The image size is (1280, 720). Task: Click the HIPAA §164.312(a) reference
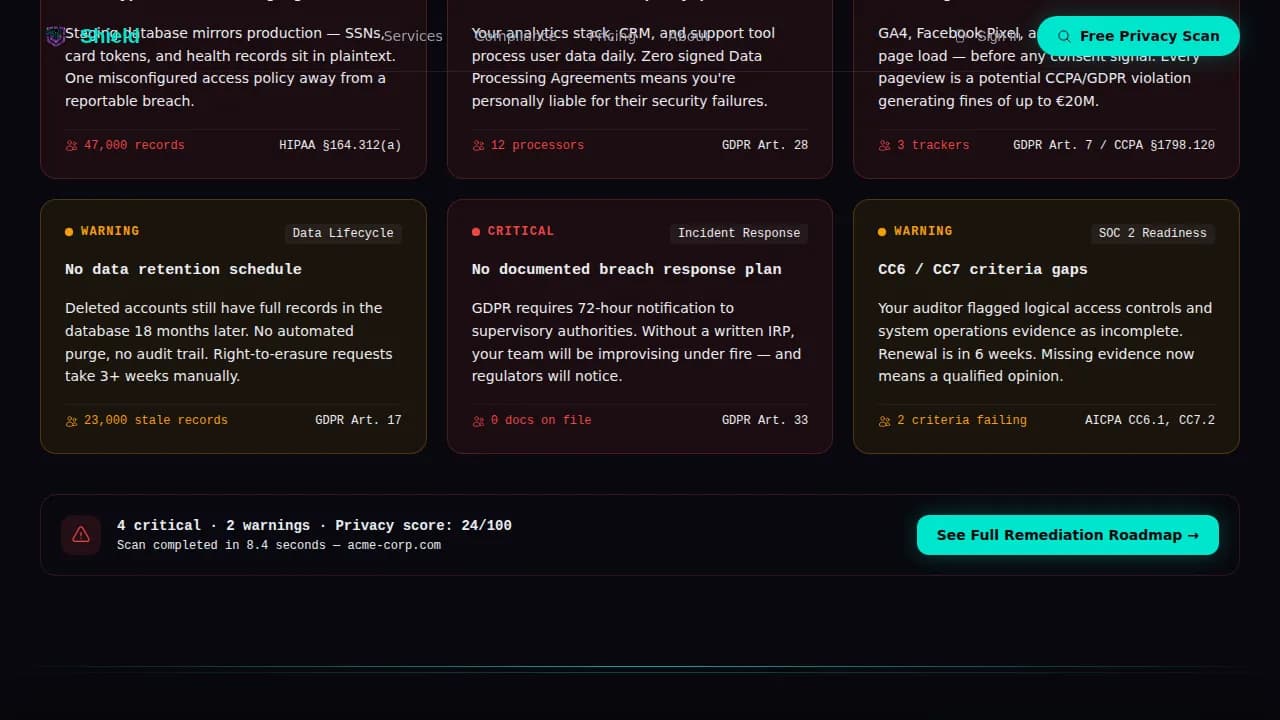tap(340, 145)
